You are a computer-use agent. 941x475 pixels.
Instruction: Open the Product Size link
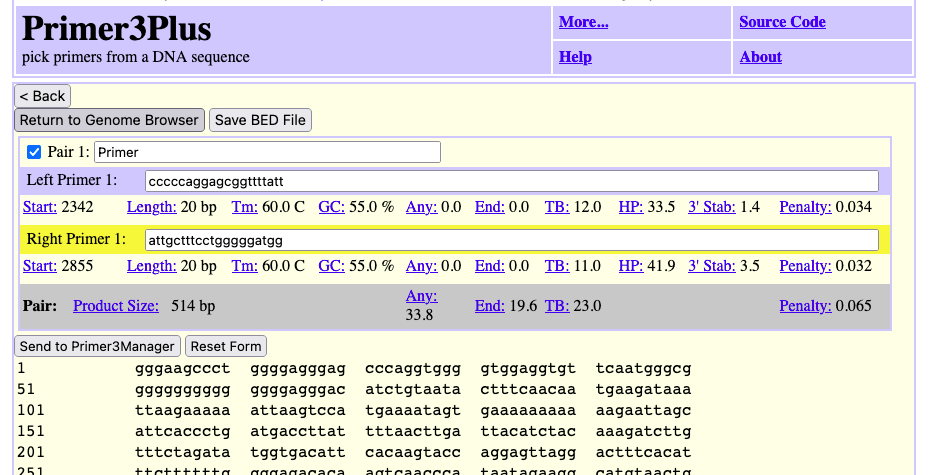tap(116, 306)
